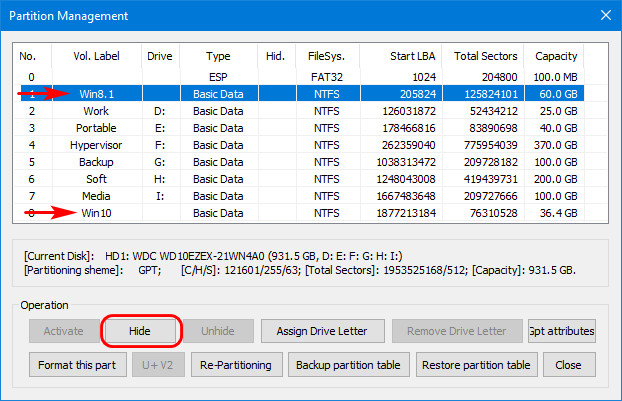The height and width of the screenshot is (401, 622).
Task: Select the Portable partition row
Action: coord(299,128)
